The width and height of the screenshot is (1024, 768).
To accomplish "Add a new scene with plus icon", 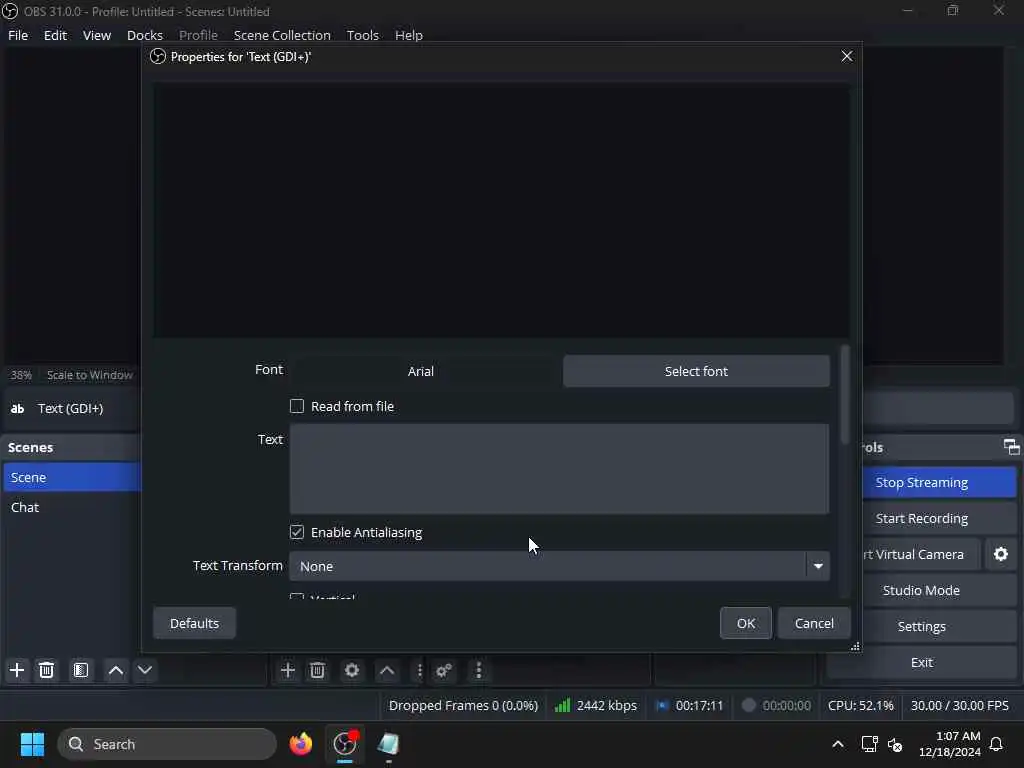I will coord(17,670).
